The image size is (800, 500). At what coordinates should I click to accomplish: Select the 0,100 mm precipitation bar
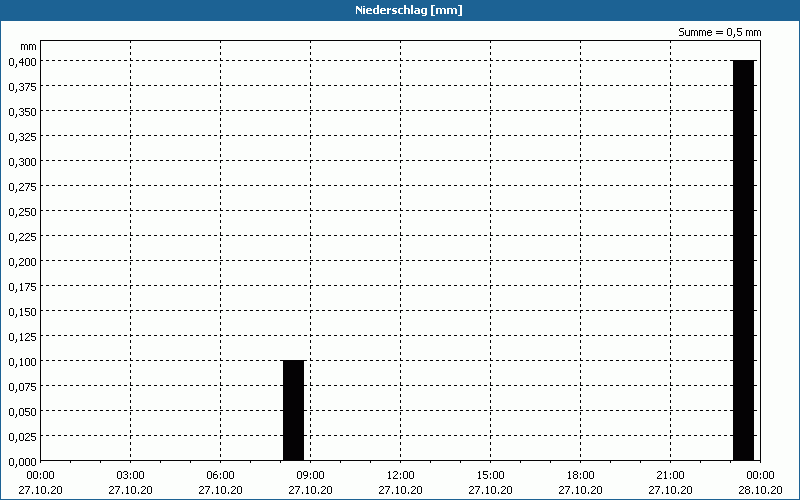point(293,411)
